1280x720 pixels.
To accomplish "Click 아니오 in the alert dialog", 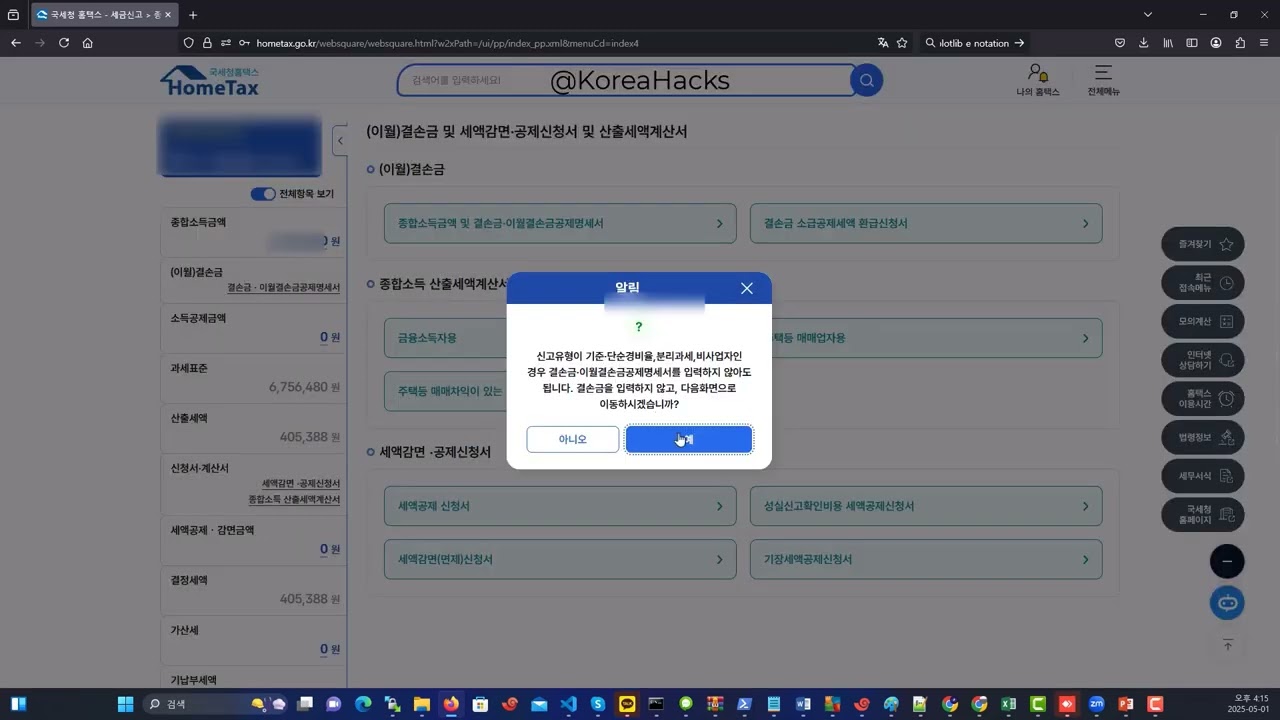I will [x=573, y=439].
